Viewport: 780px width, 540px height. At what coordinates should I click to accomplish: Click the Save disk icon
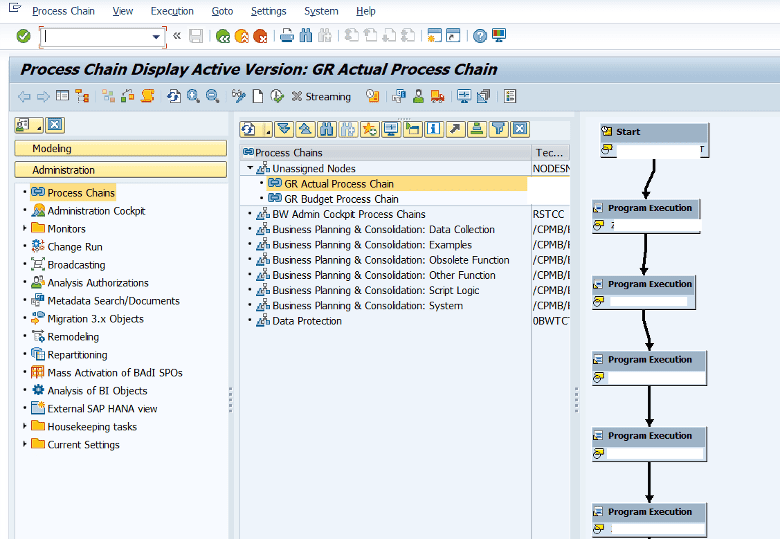point(196,36)
